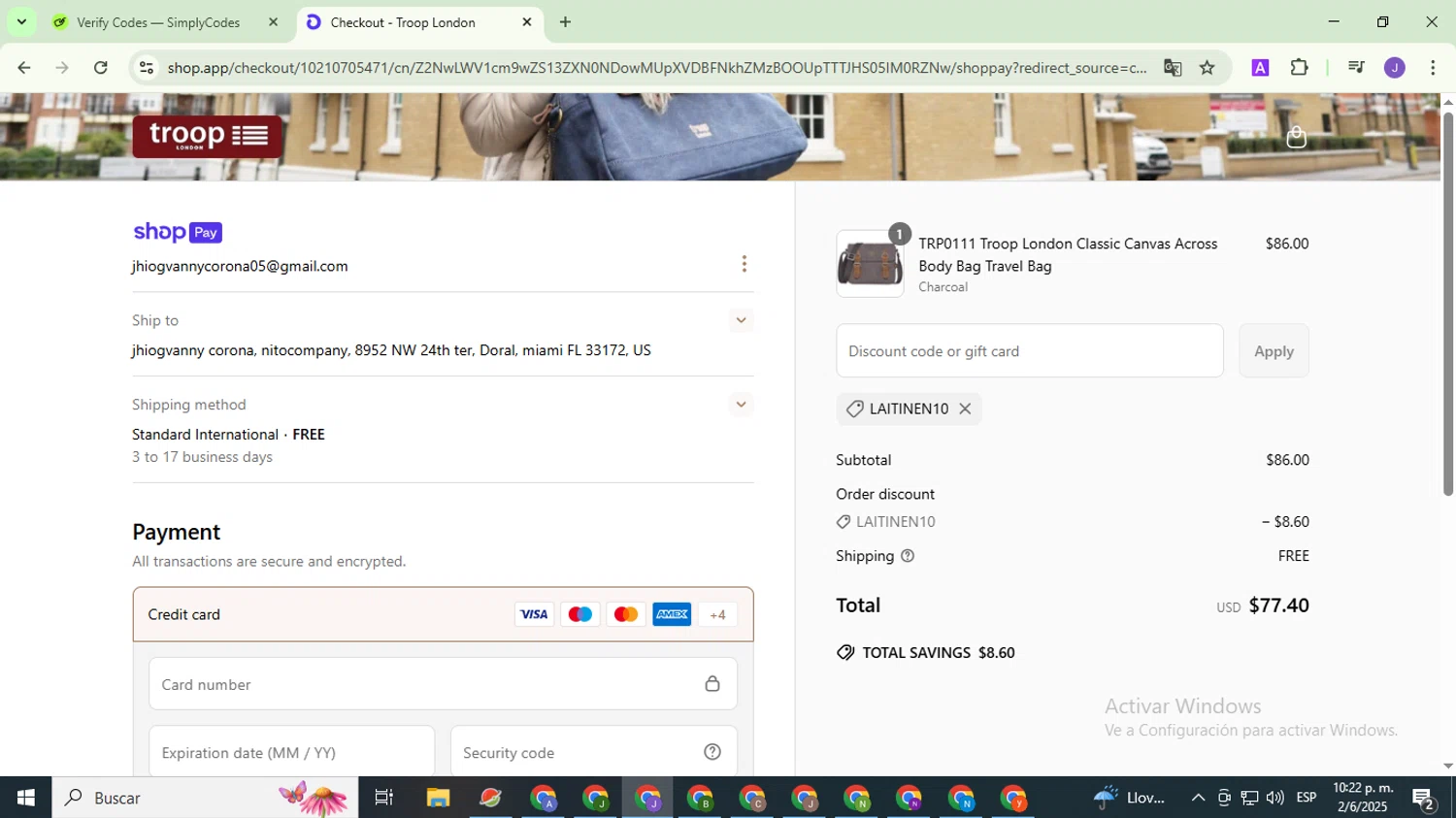Click the Security code field

point(594,752)
